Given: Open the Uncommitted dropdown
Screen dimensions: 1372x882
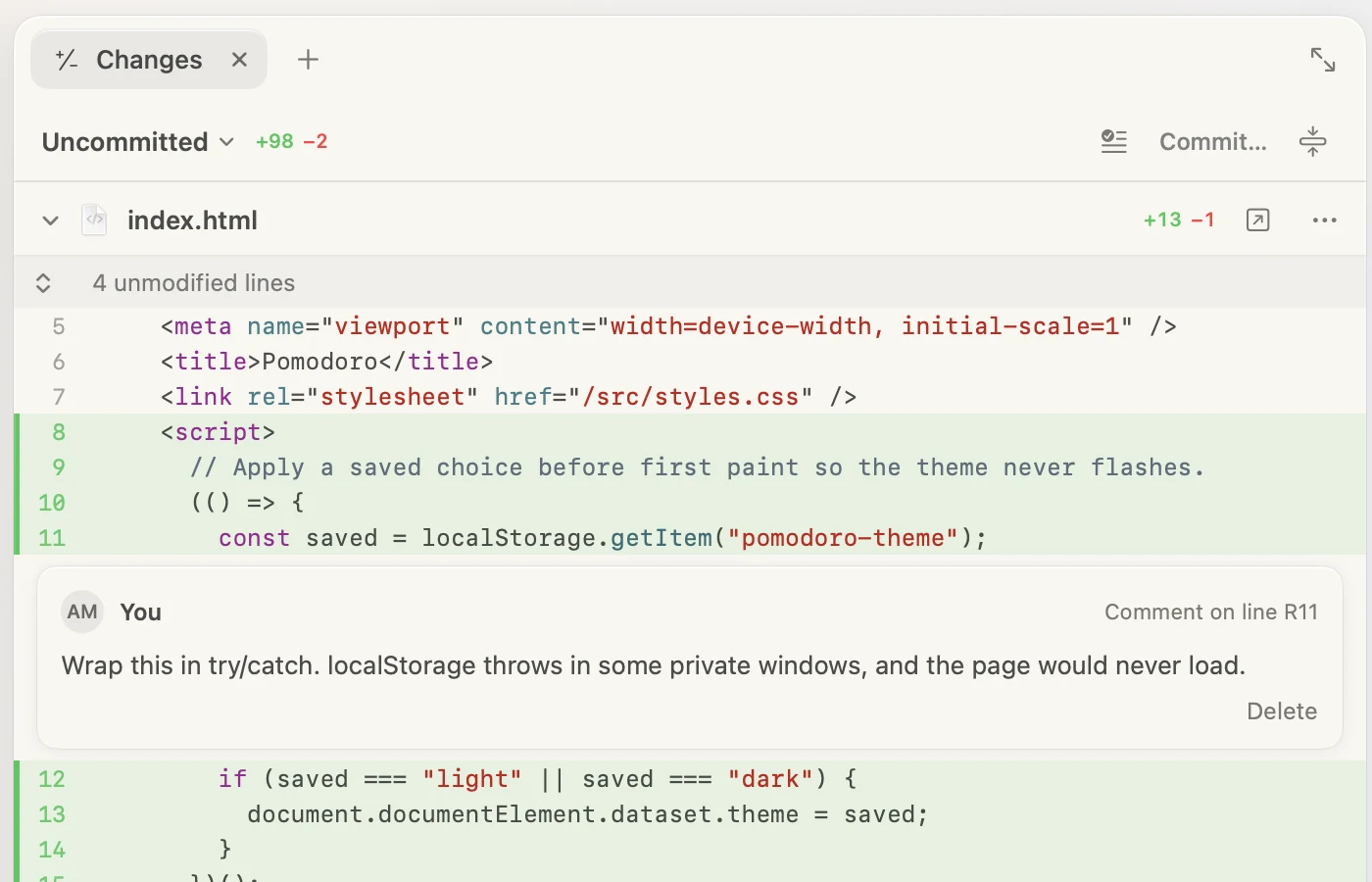Looking at the screenshot, I should (x=138, y=142).
